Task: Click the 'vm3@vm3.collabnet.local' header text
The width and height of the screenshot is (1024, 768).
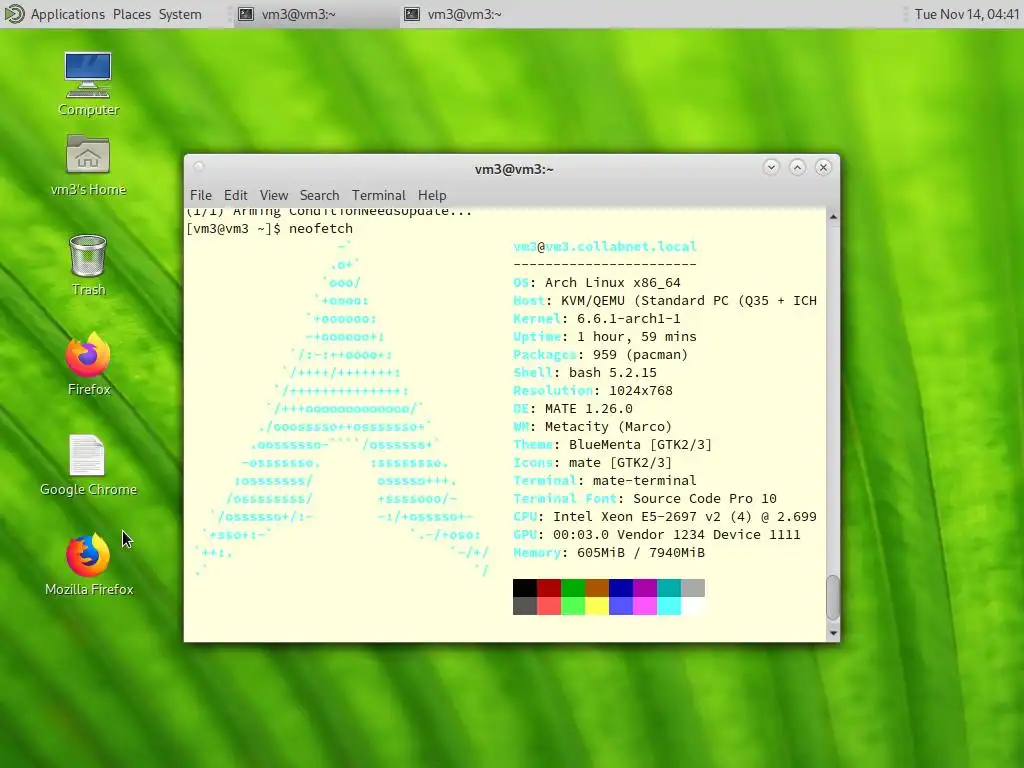Action: pyautogui.click(x=605, y=247)
